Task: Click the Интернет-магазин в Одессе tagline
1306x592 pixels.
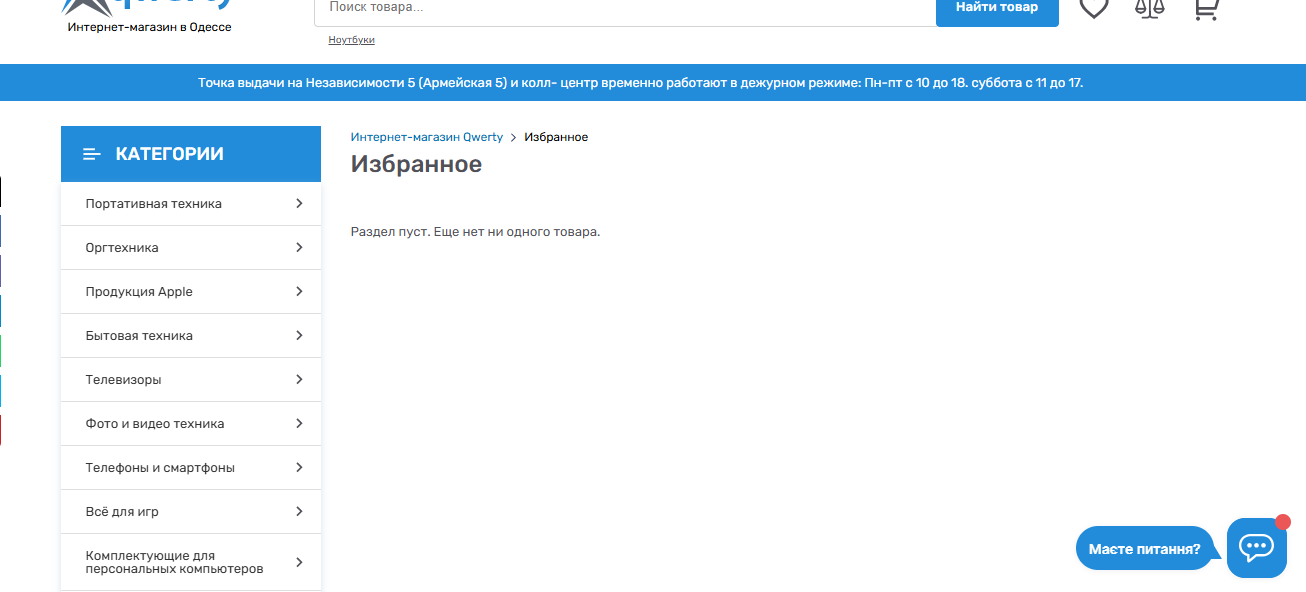Action: [x=149, y=27]
